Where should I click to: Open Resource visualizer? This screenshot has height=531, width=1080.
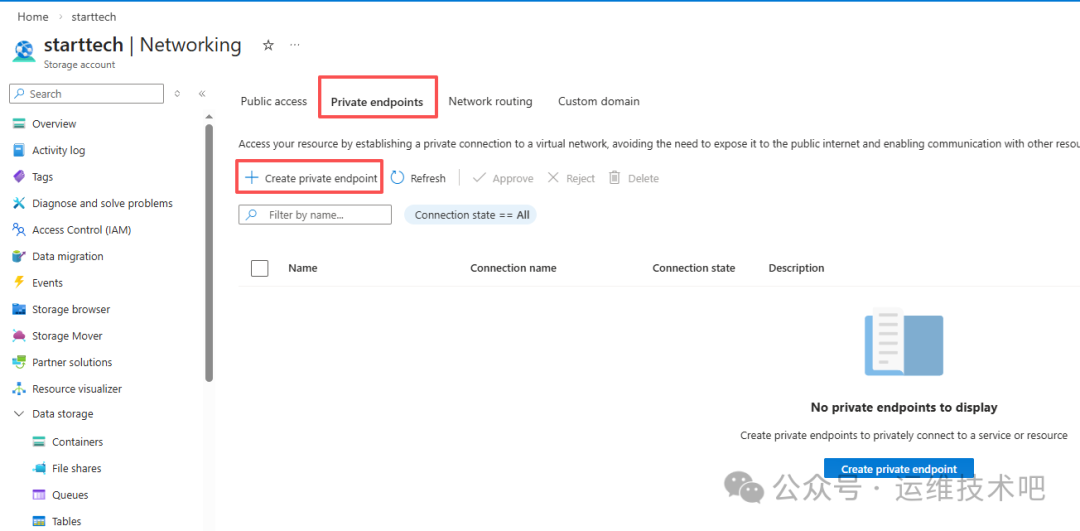[77, 389]
